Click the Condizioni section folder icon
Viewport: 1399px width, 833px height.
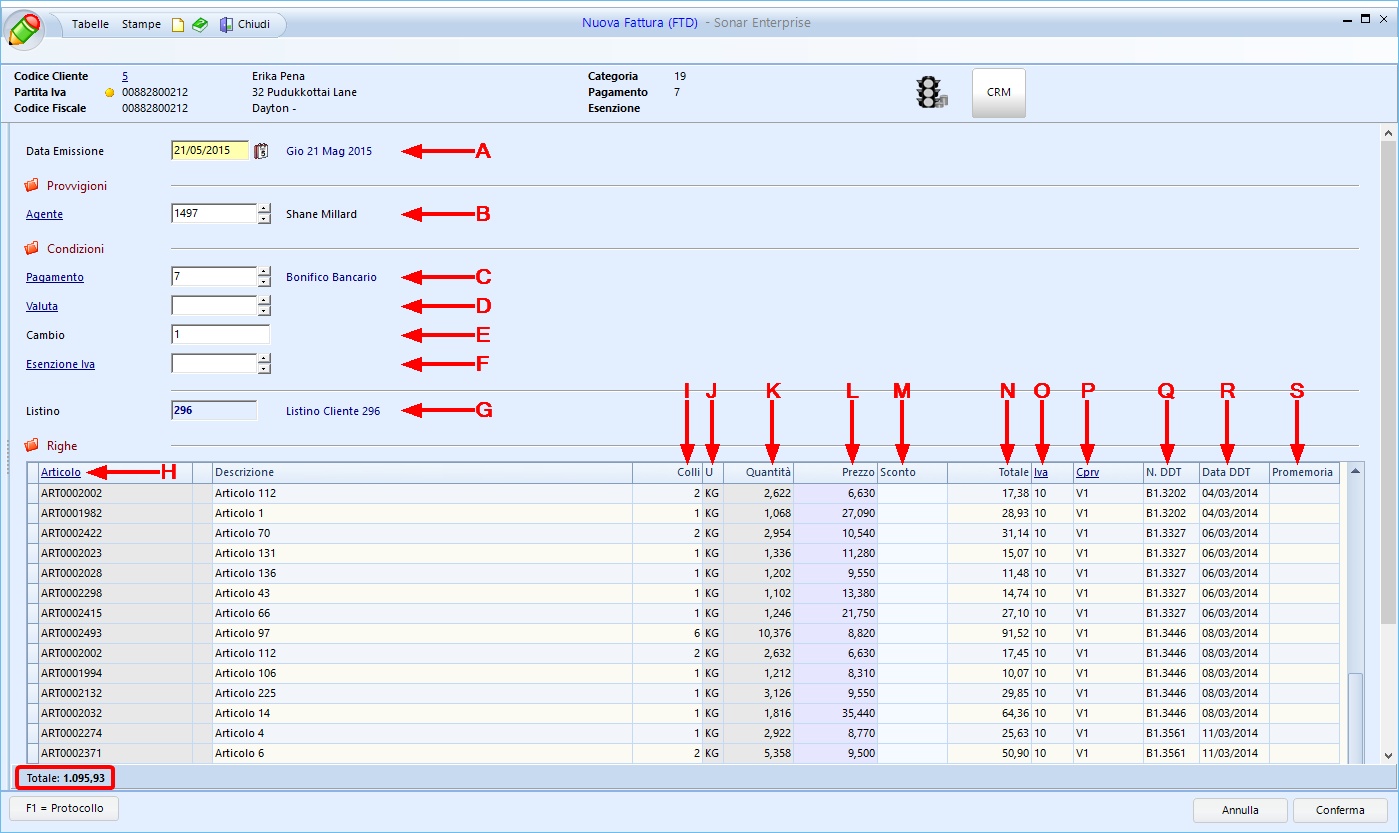(x=31, y=249)
